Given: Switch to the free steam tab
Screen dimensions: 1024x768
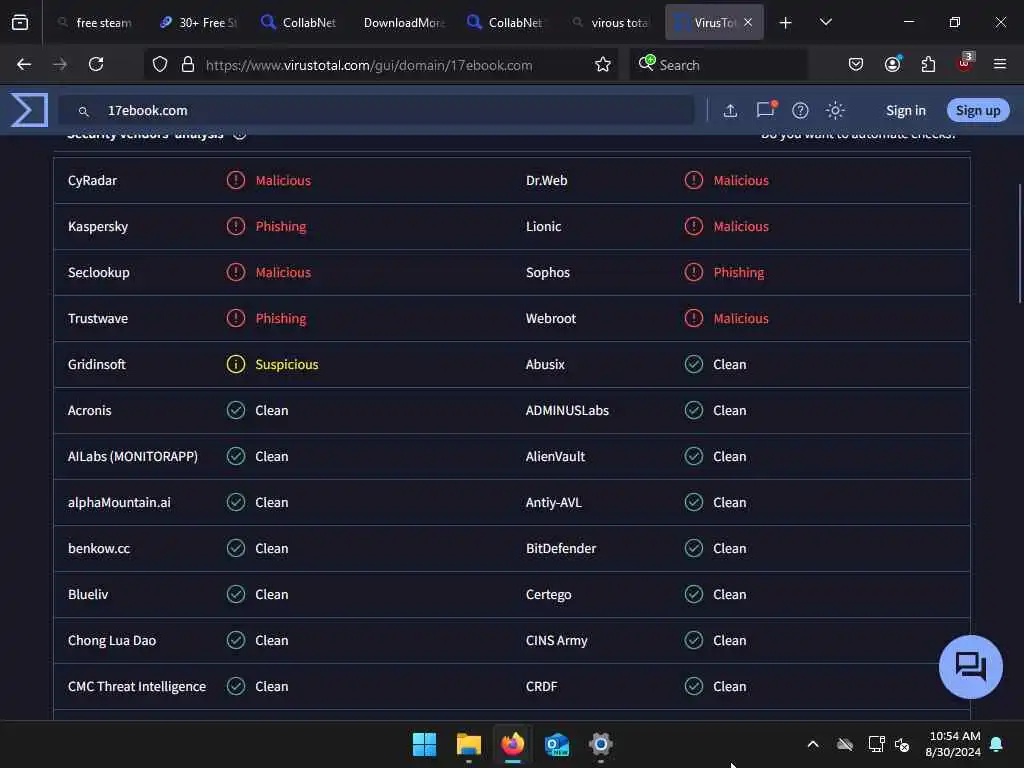Looking at the screenshot, I should [95, 22].
